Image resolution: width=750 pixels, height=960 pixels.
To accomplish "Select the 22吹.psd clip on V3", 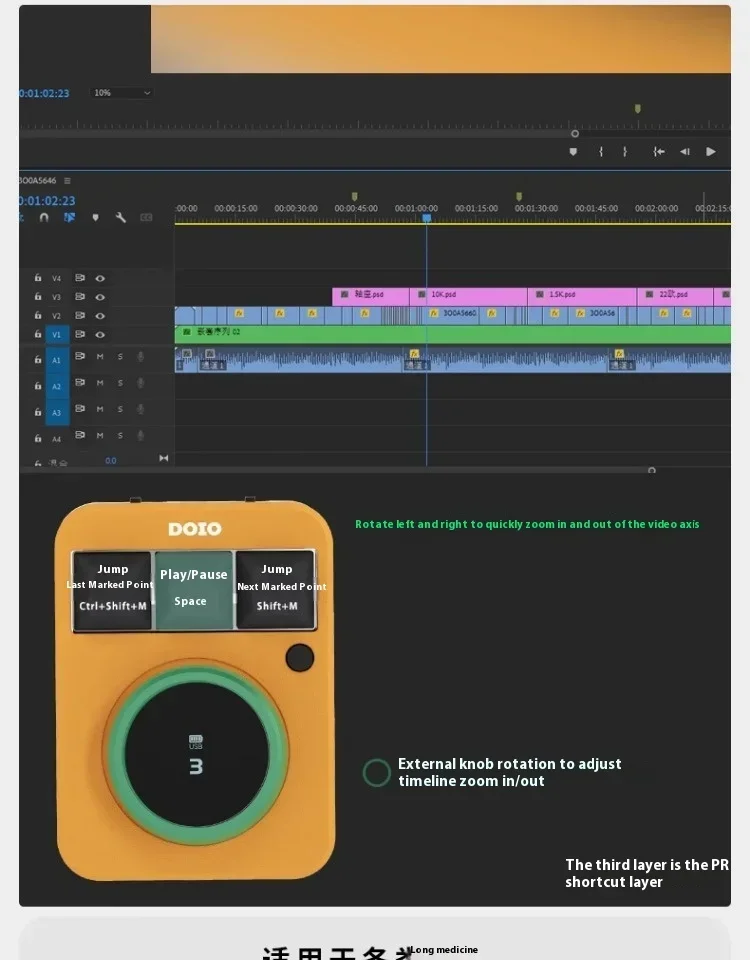I will click(x=675, y=296).
